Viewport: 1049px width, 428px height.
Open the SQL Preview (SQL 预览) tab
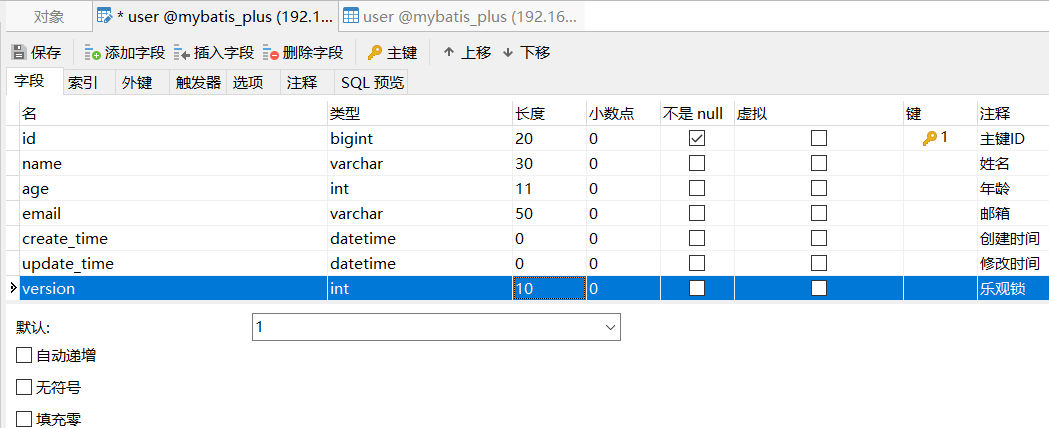(x=372, y=82)
